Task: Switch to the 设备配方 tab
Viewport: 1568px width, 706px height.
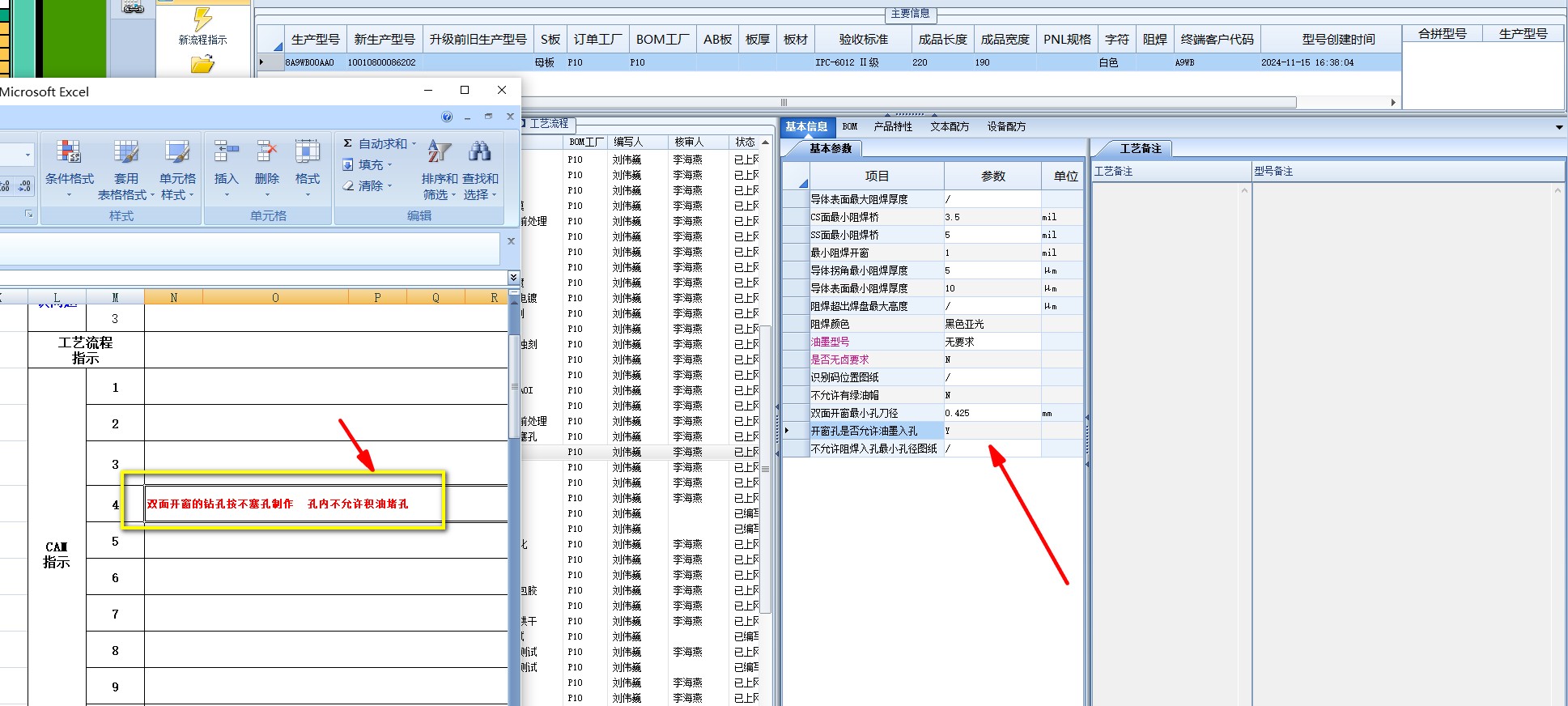Action: pos(1006,126)
